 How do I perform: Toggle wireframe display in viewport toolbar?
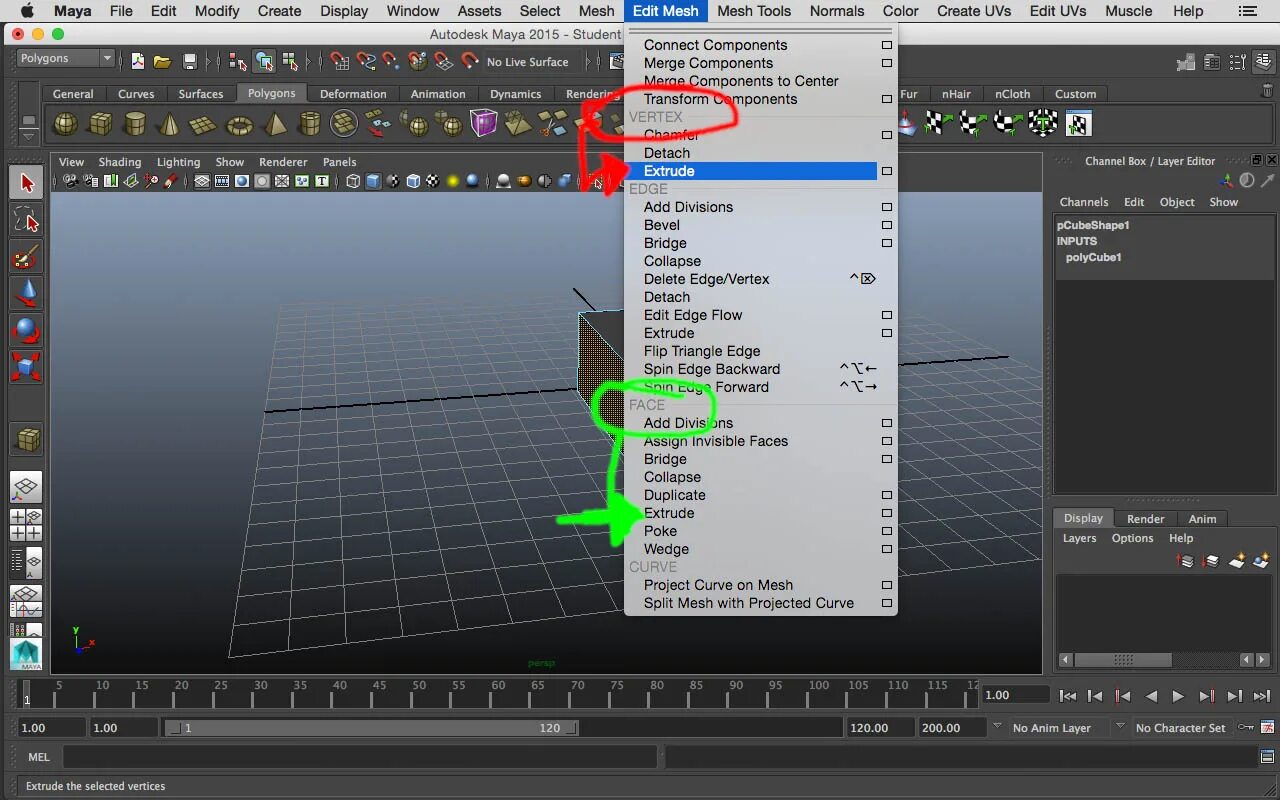point(353,181)
